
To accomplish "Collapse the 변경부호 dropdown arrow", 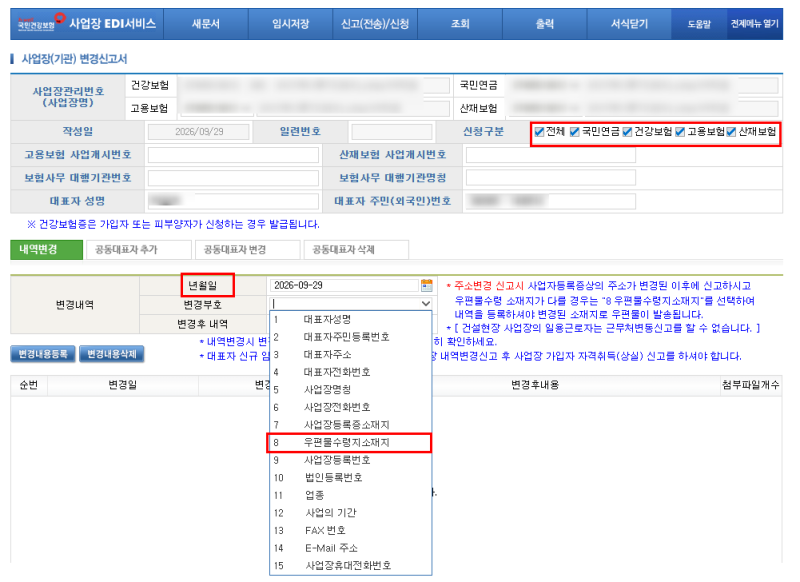I will tap(426, 303).
